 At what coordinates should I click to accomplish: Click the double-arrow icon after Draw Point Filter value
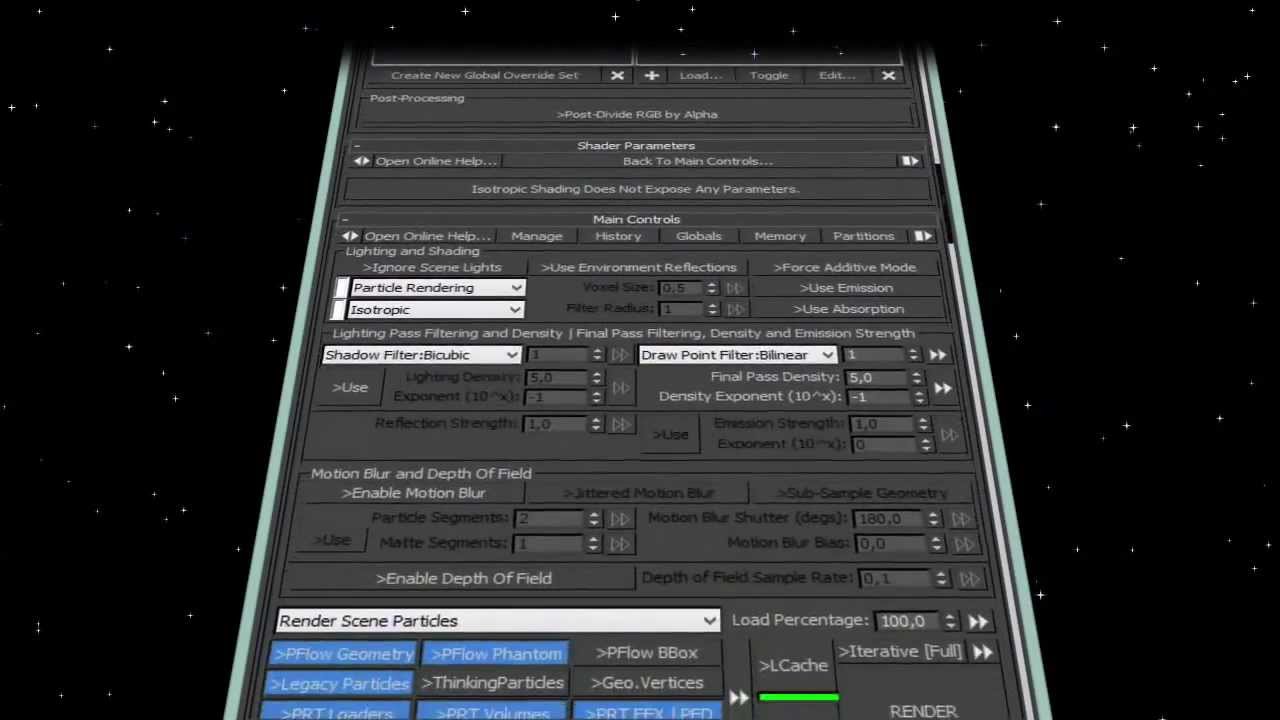[x=937, y=355]
